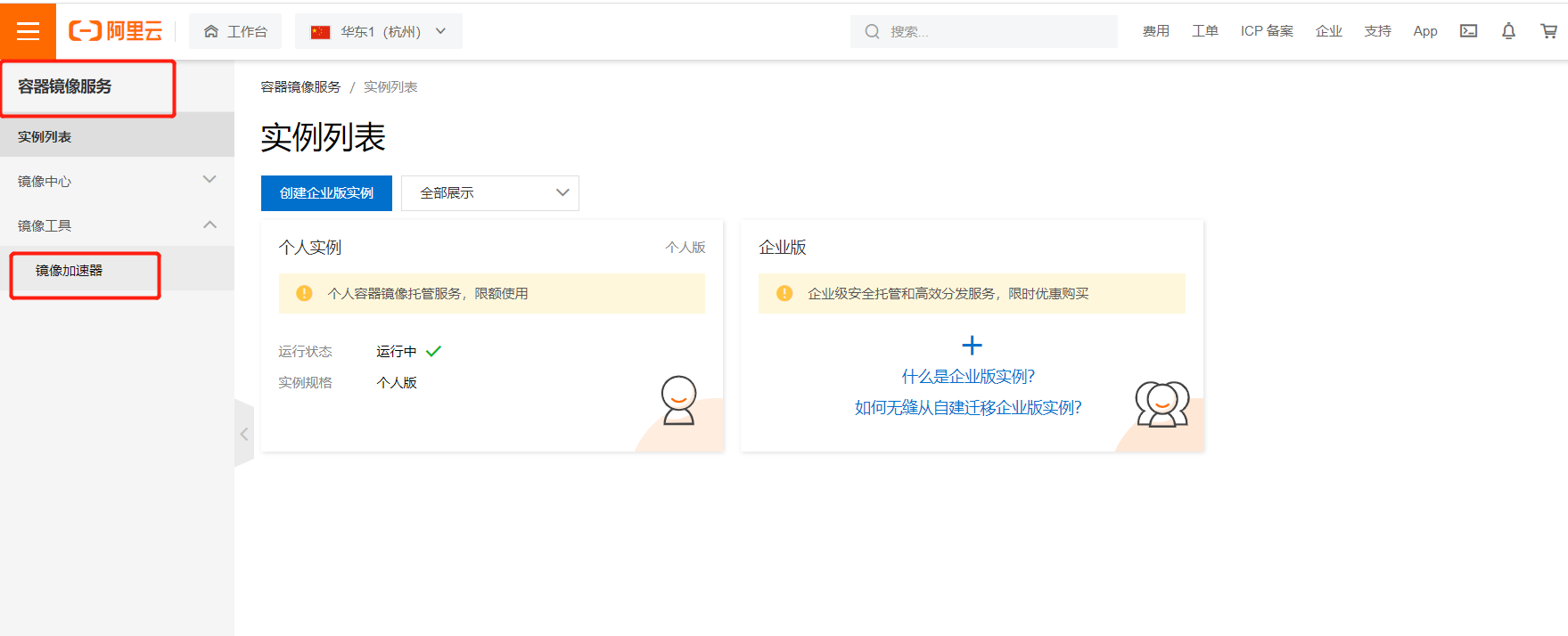Viewport: 1568px width, 636px height.
Task: Click the 个人版 tag on the personal card
Action: pyautogui.click(x=685, y=248)
